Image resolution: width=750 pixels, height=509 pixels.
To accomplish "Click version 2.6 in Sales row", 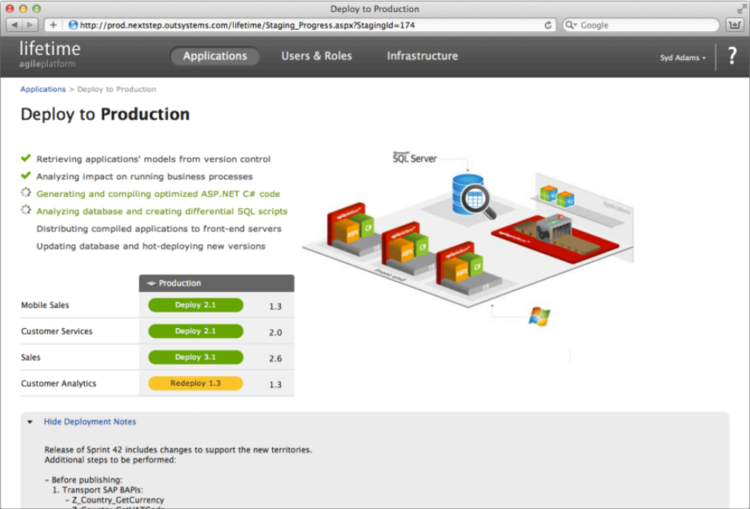I will 275,358.
